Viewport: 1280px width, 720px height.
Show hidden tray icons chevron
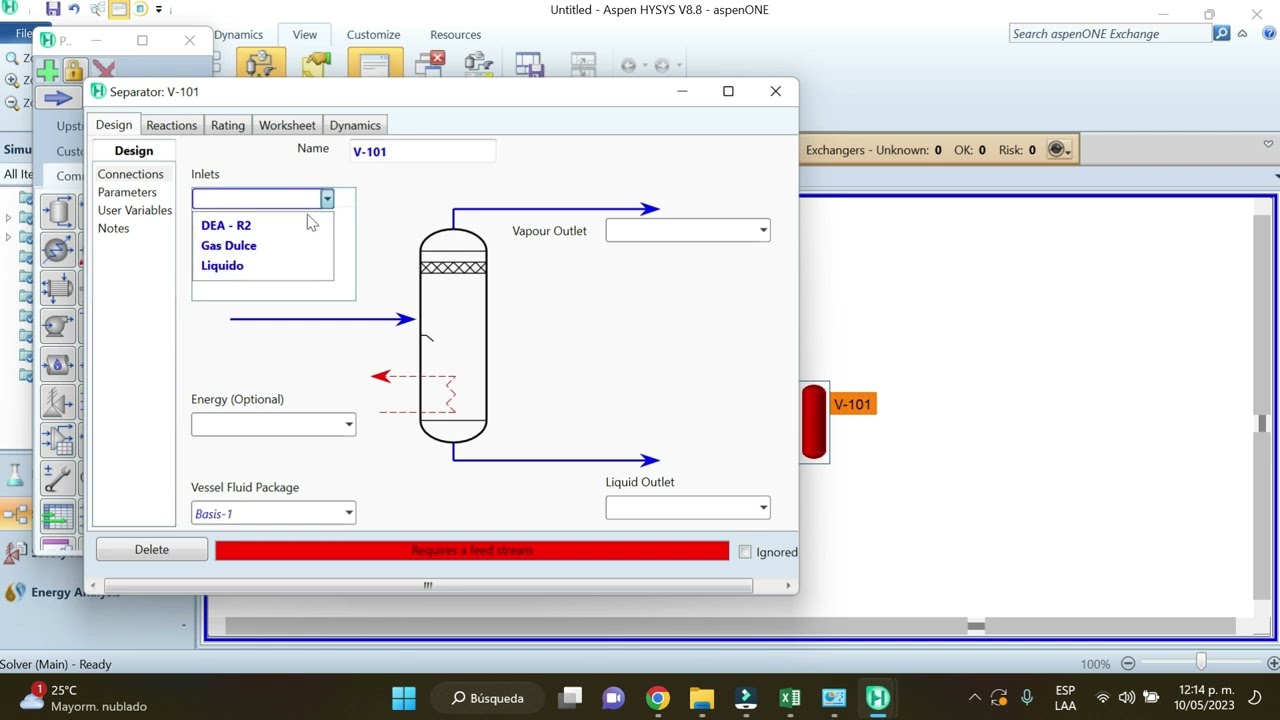pos(974,698)
